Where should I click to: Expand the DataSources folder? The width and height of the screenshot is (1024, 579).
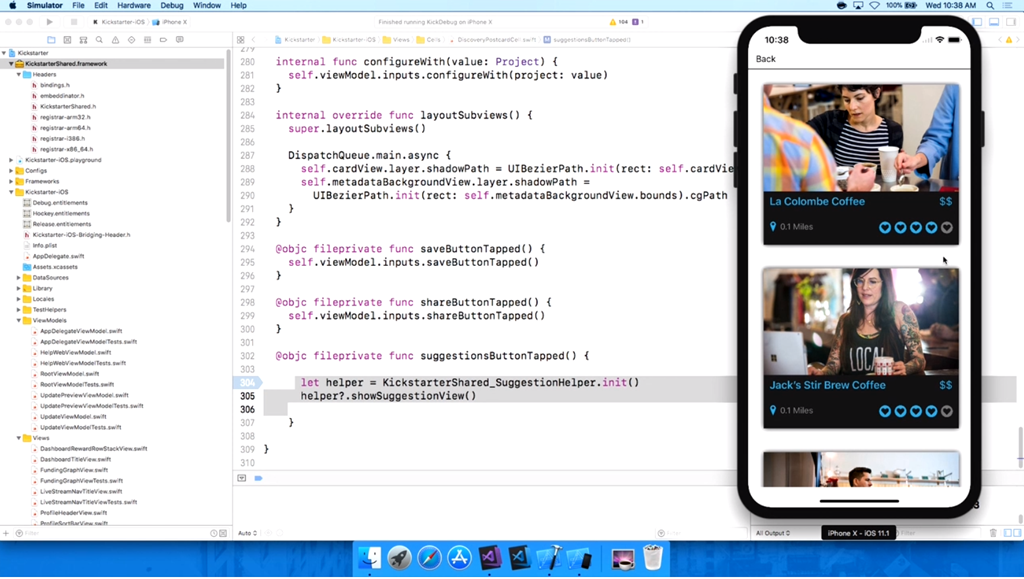click(19, 278)
